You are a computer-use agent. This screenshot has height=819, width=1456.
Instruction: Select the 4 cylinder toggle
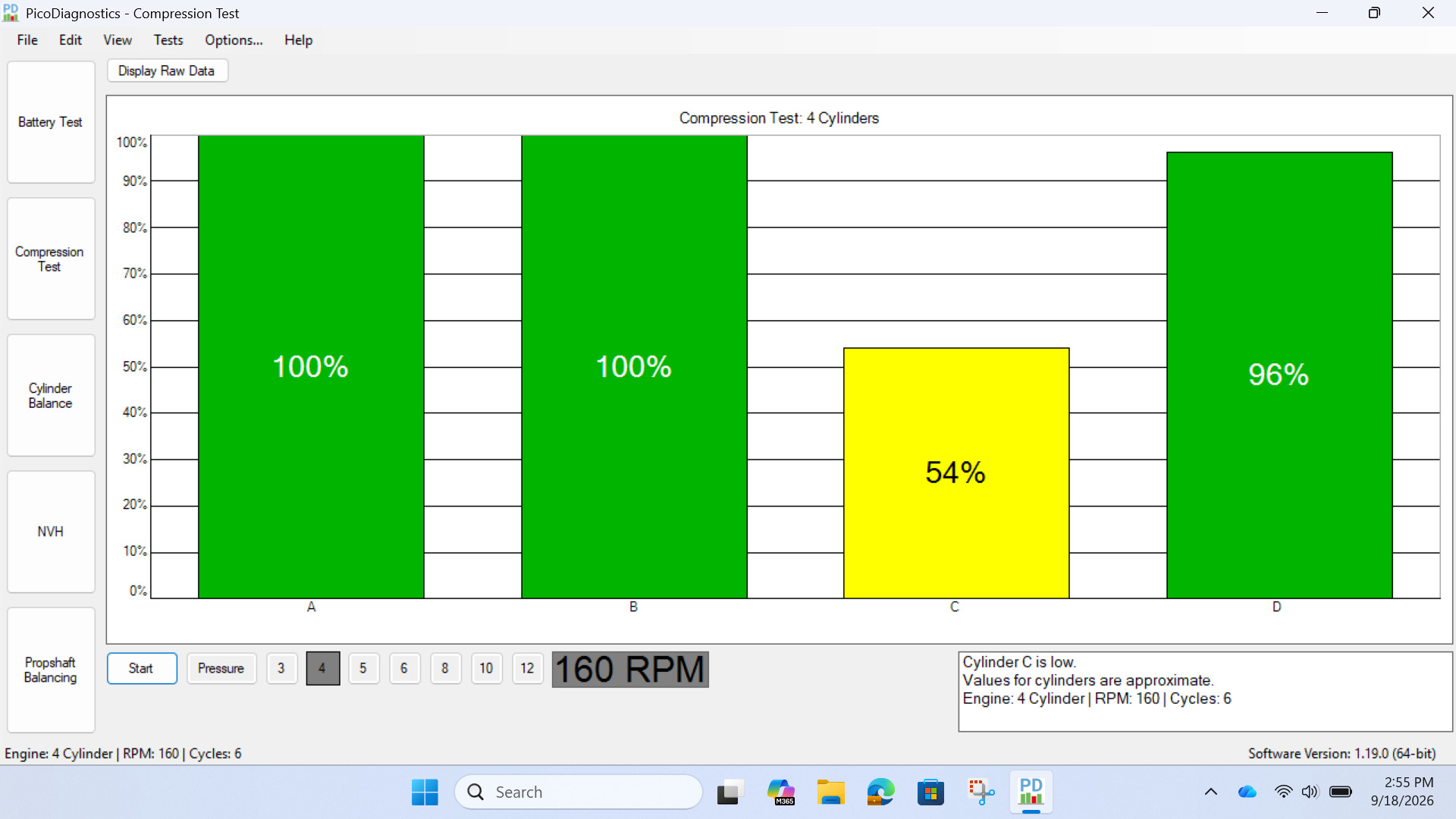click(322, 668)
